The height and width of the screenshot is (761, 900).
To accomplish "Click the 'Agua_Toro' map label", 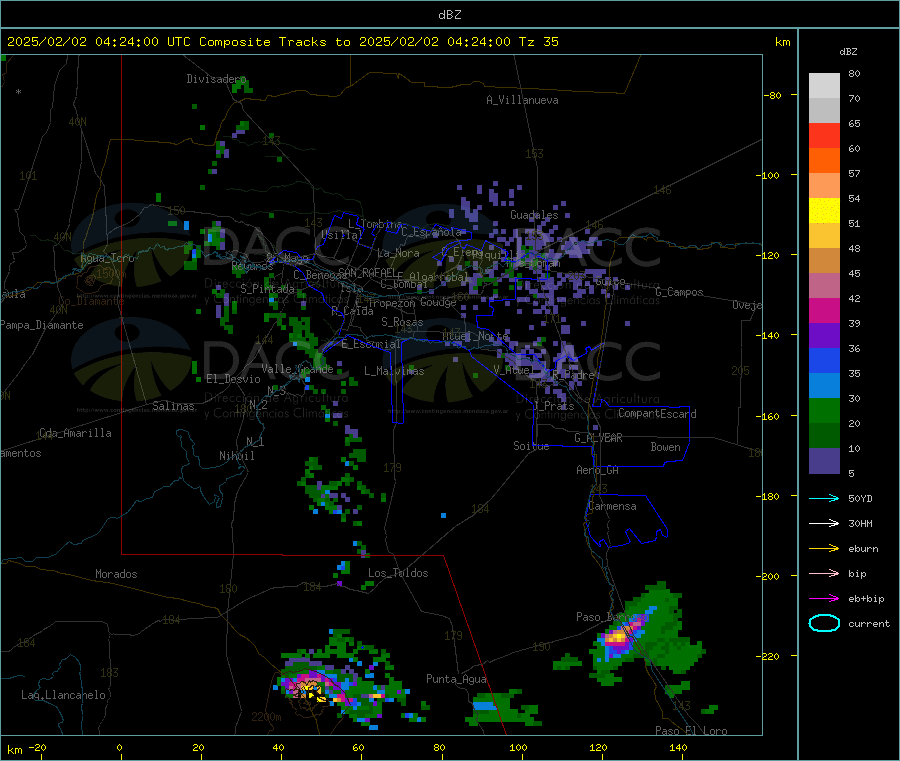I will (x=107, y=258).
